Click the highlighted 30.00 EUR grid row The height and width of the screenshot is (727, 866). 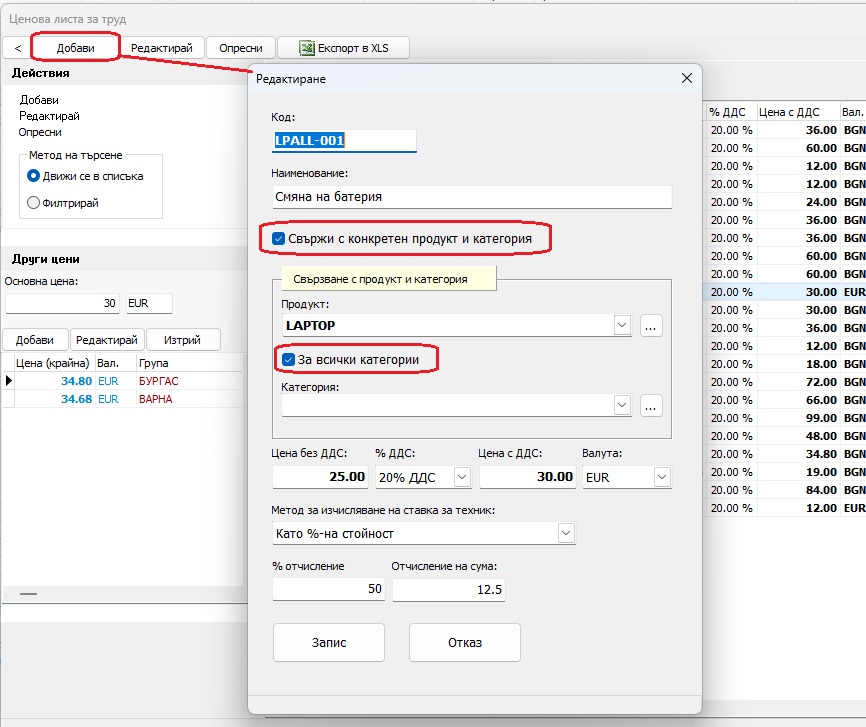785,292
